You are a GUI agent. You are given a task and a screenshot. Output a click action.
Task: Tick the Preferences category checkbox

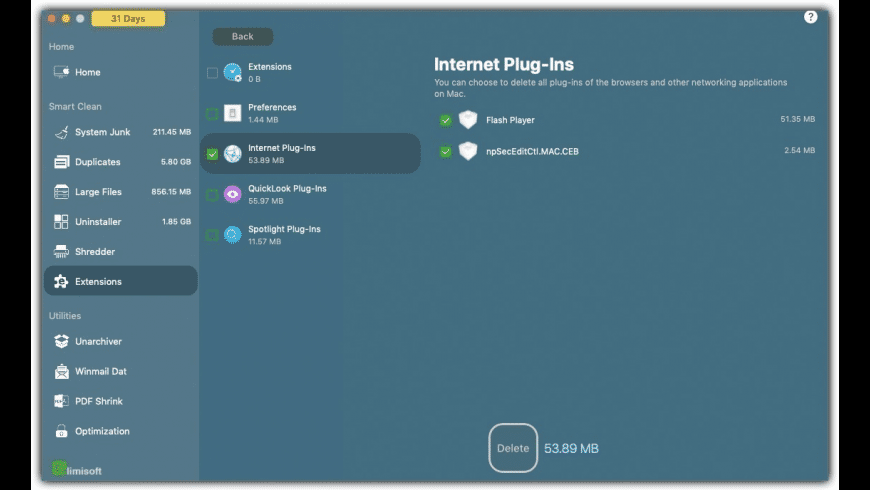[x=212, y=114]
